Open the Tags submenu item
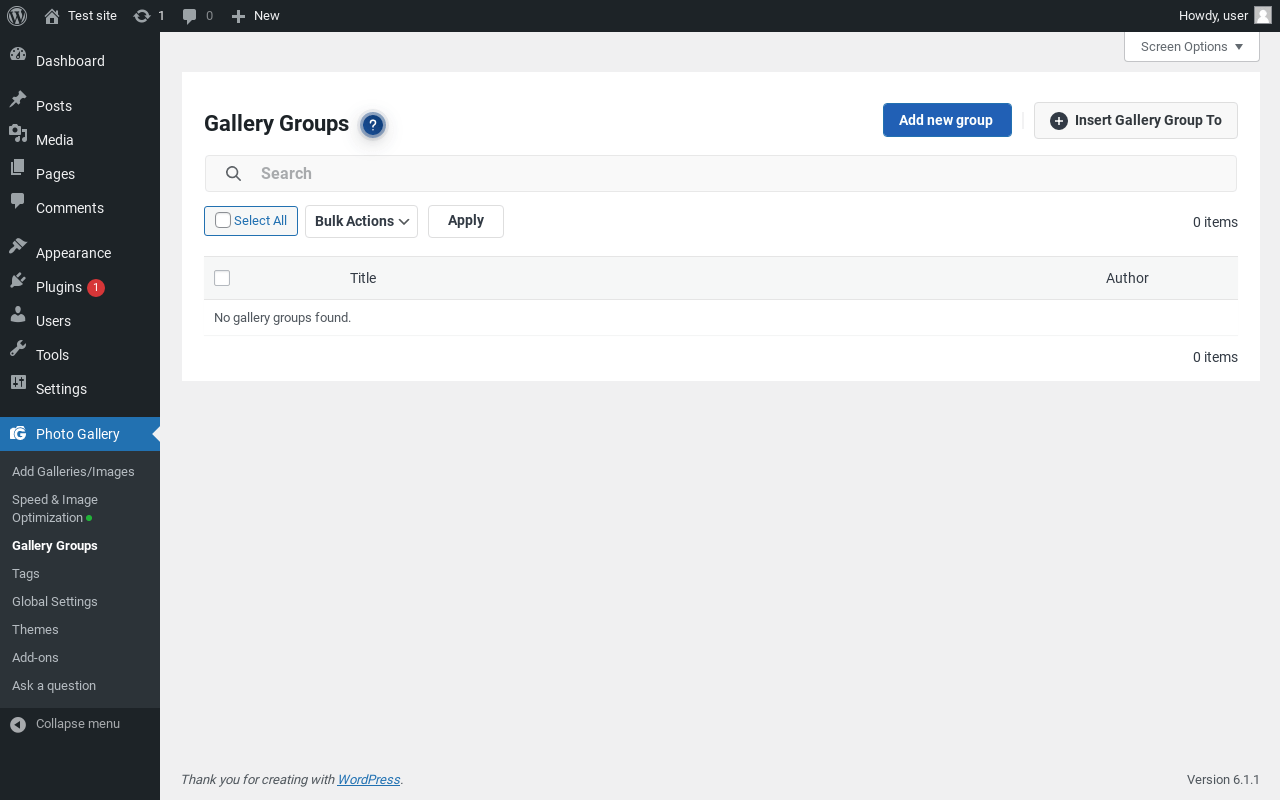 click(26, 574)
